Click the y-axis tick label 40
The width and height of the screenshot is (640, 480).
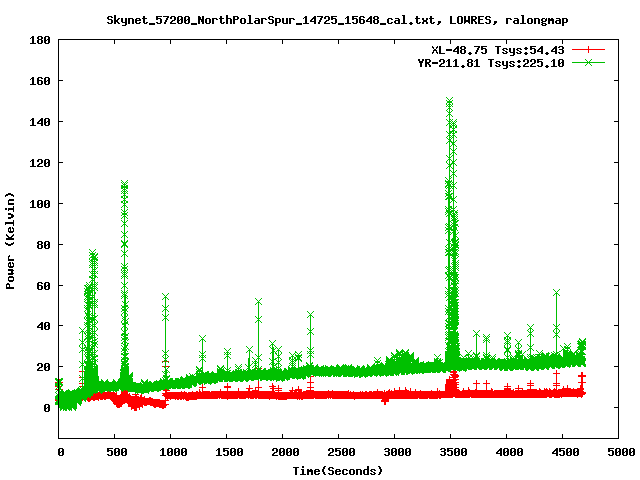[43, 326]
